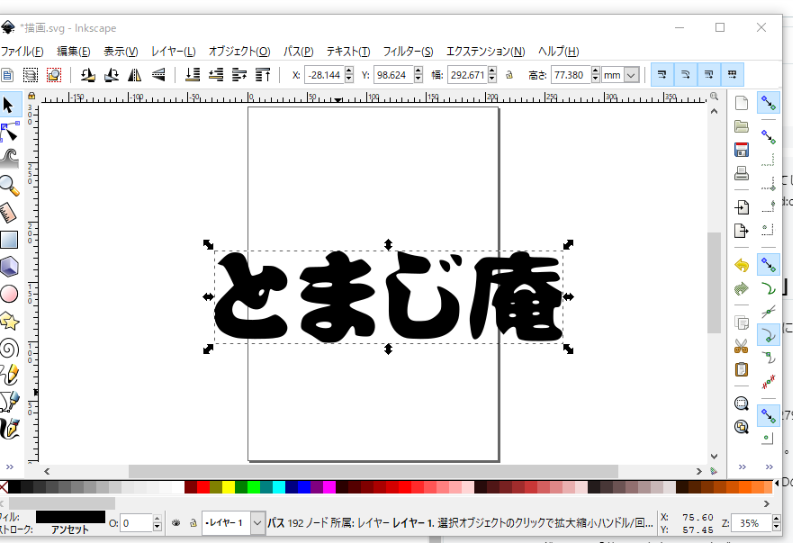The height and width of the screenshot is (543, 793).
Task: Open the ファイル(F) menu
Action: tap(22, 51)
